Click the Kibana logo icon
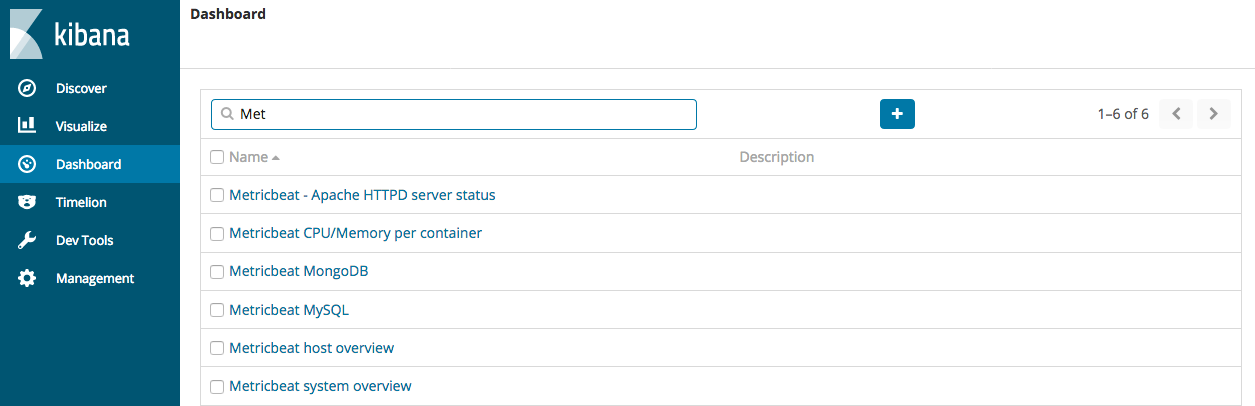 [27, 34]
